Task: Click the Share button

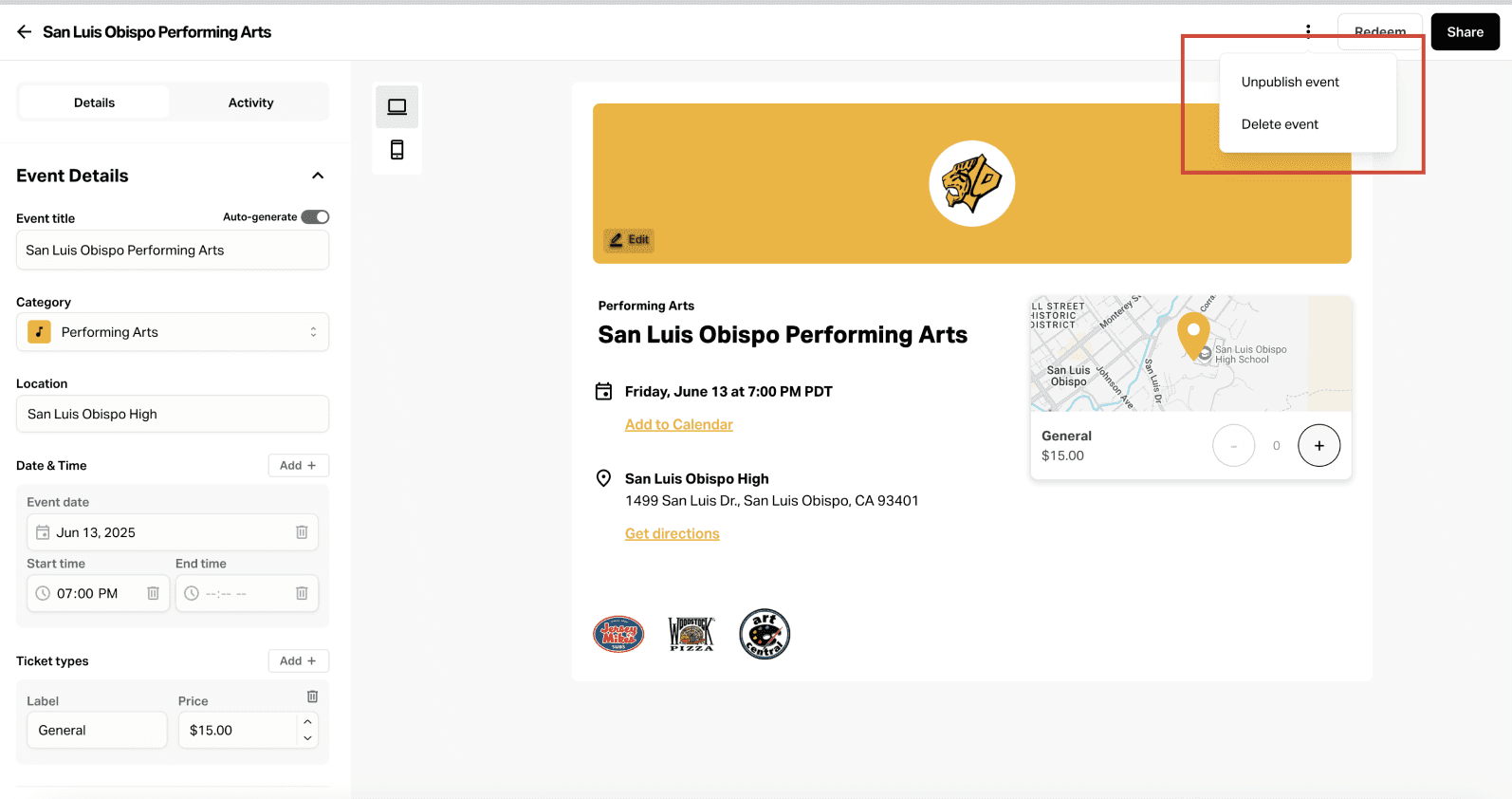Action: click(1465, 32)
